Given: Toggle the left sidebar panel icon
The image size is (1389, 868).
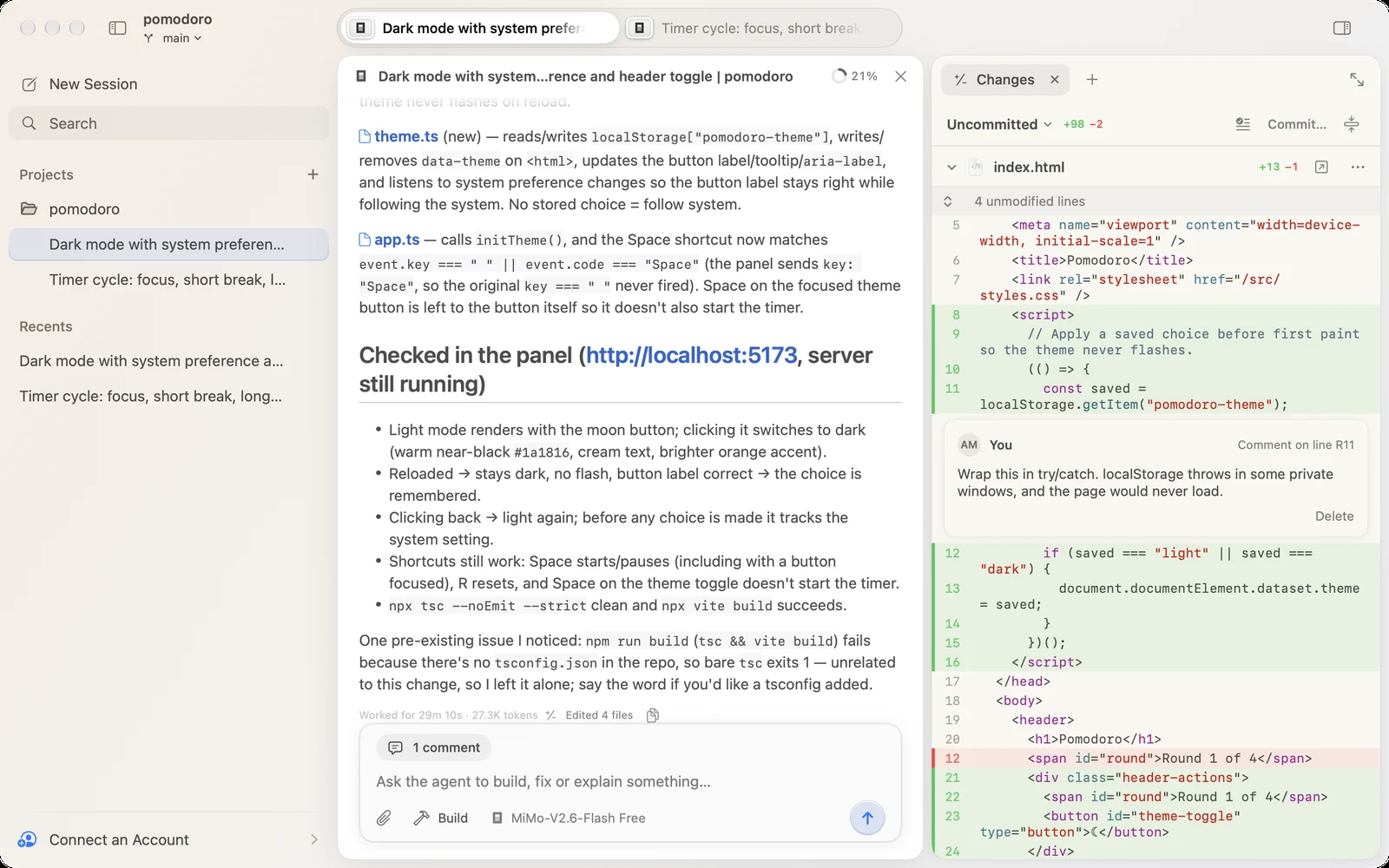Looking at the screenshot, I should coord(117,28).
